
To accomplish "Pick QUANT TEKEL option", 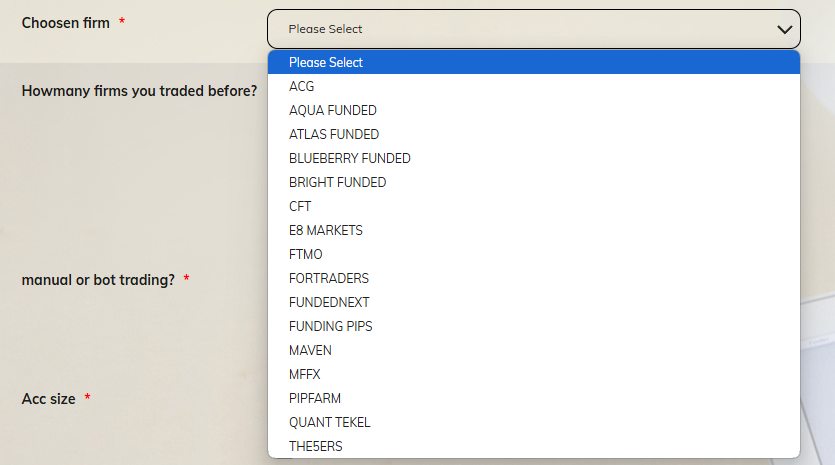I will 534,422.
